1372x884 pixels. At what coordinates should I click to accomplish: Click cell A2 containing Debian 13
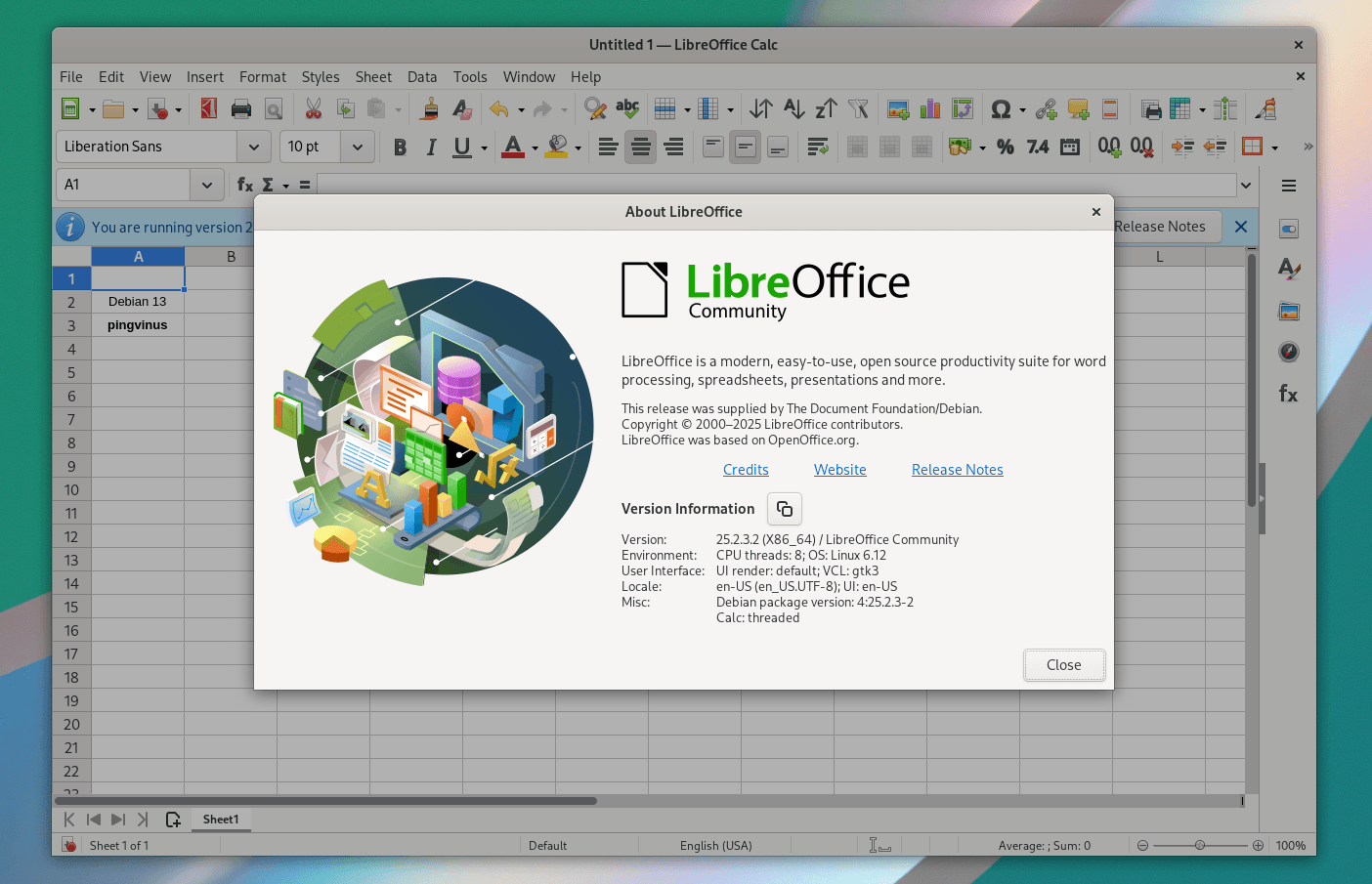(x=138, y=302)
